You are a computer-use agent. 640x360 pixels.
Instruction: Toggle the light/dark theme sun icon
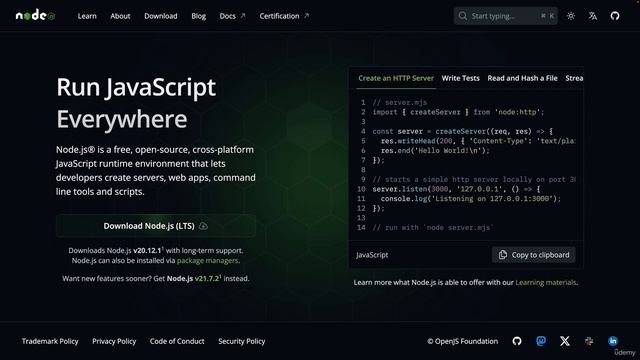click(571, 16)
